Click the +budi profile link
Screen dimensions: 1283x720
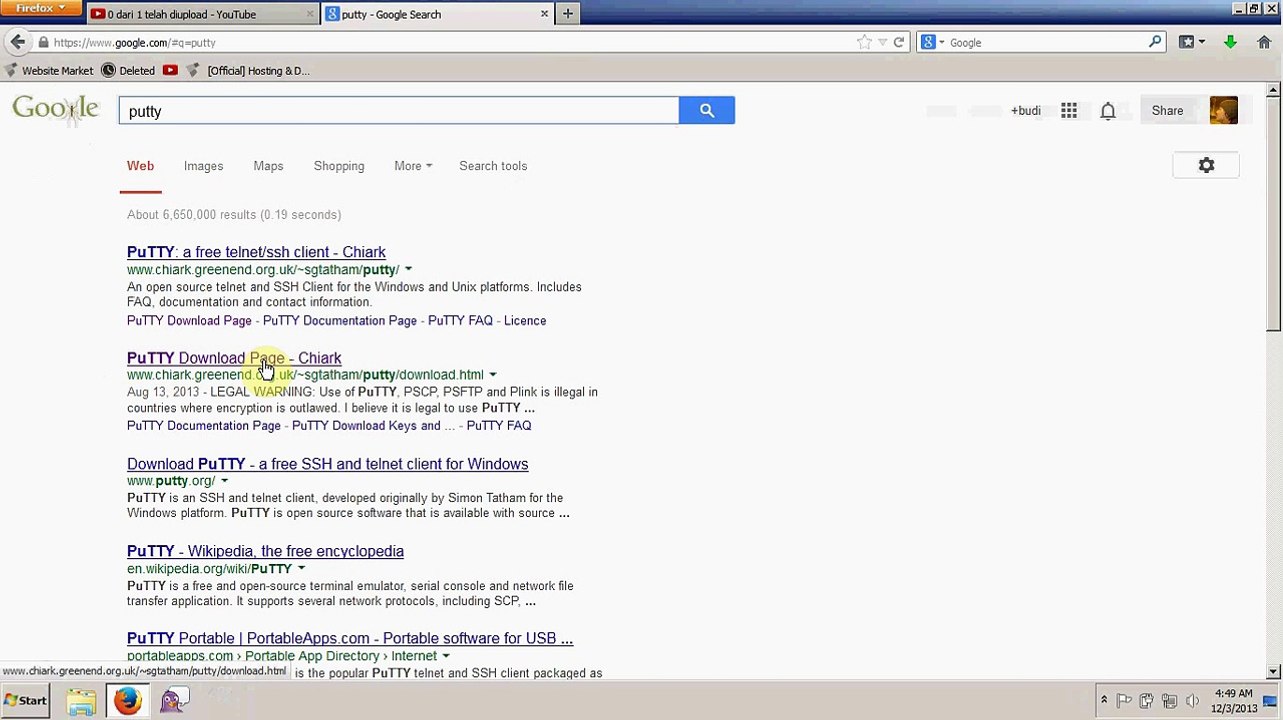click(x=1025, y=111)
